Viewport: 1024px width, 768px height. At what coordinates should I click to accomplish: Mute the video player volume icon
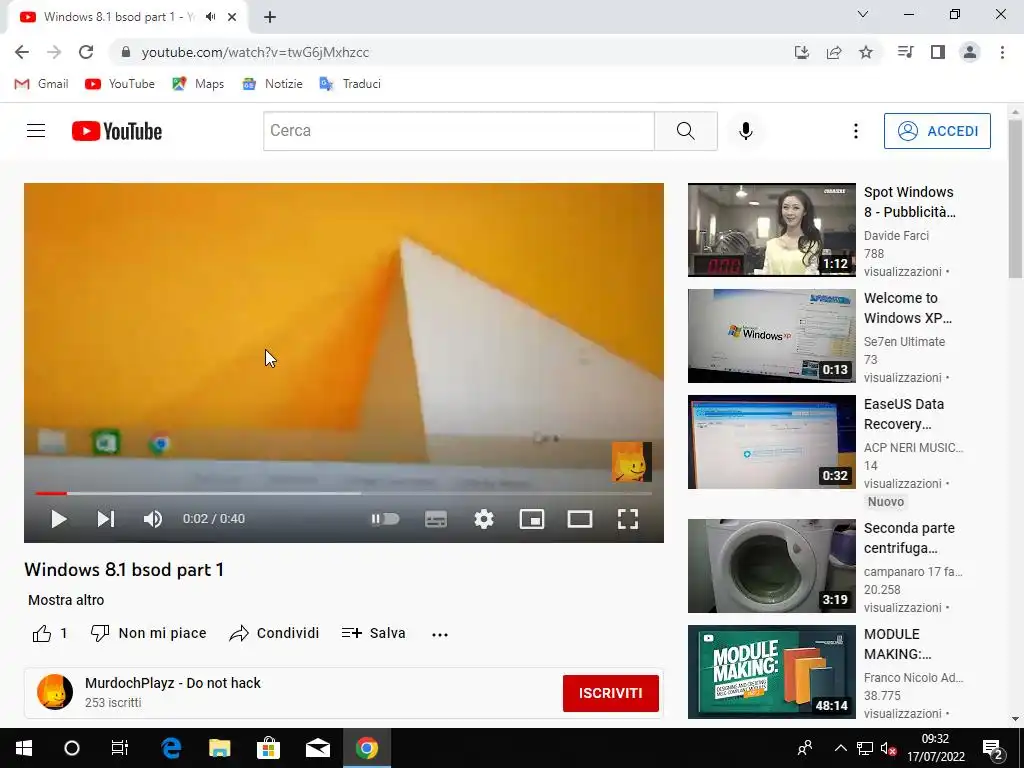153,519
